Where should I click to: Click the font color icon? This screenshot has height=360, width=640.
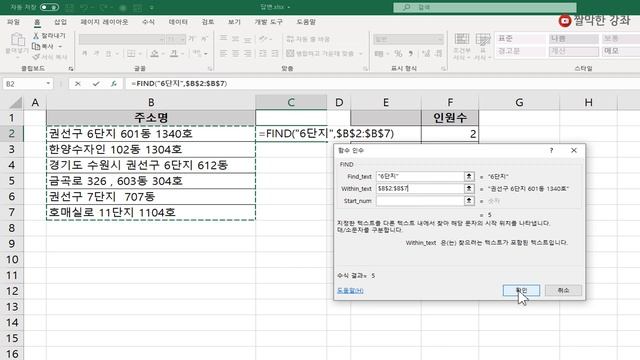tap(174, 53)
